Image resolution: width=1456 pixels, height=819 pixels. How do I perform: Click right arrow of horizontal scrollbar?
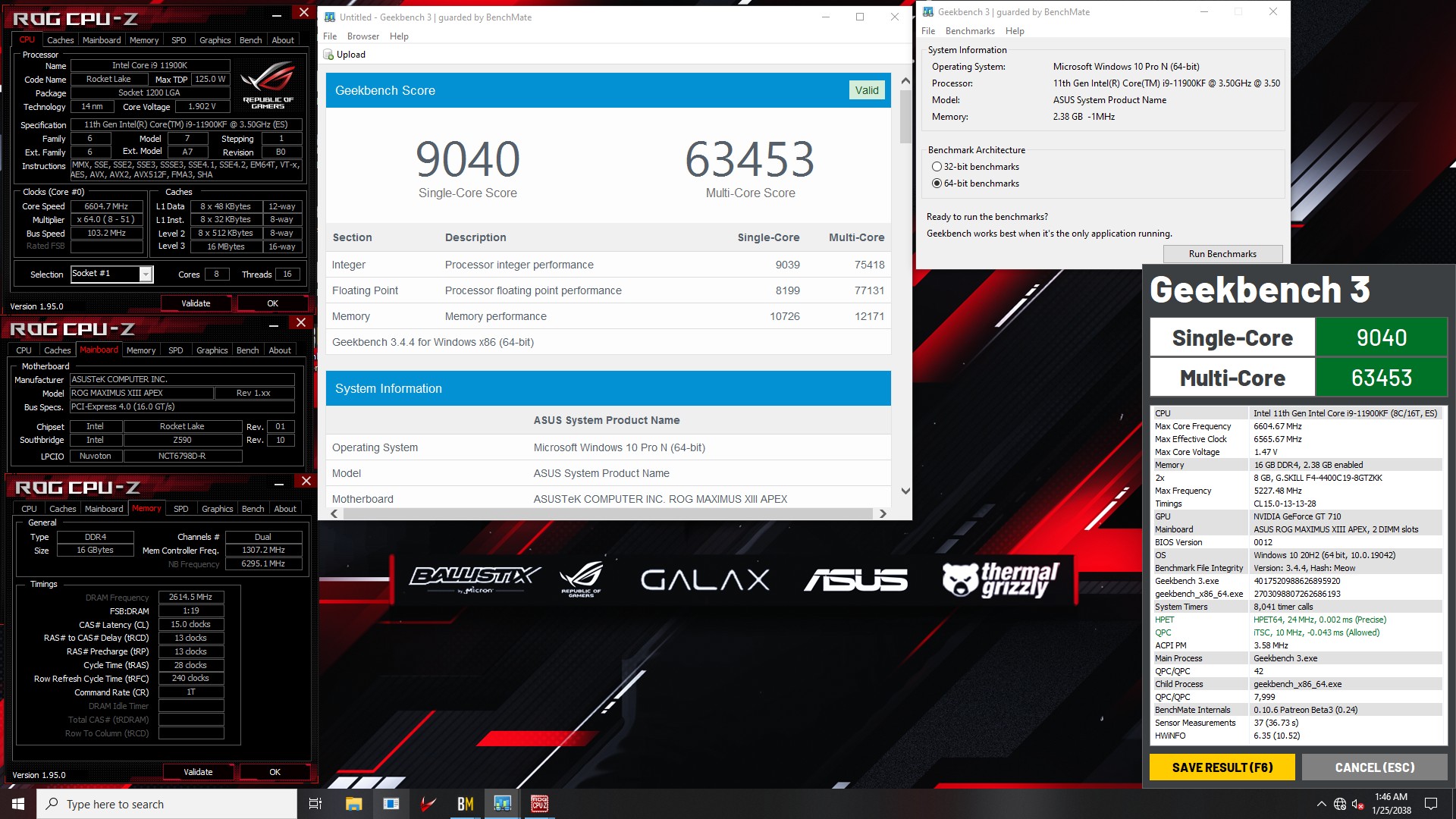pyautogui.click(x=883, y=513)
